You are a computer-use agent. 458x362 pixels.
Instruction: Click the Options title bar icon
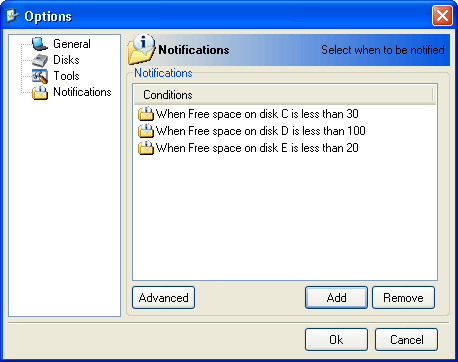tap(13, 16)
